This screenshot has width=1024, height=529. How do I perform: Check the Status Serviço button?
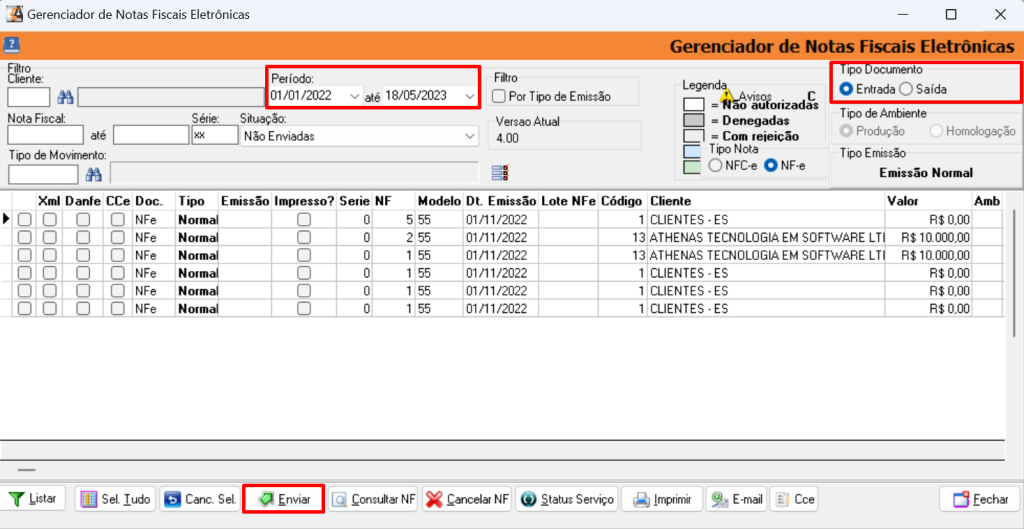(x=567, y=500)
